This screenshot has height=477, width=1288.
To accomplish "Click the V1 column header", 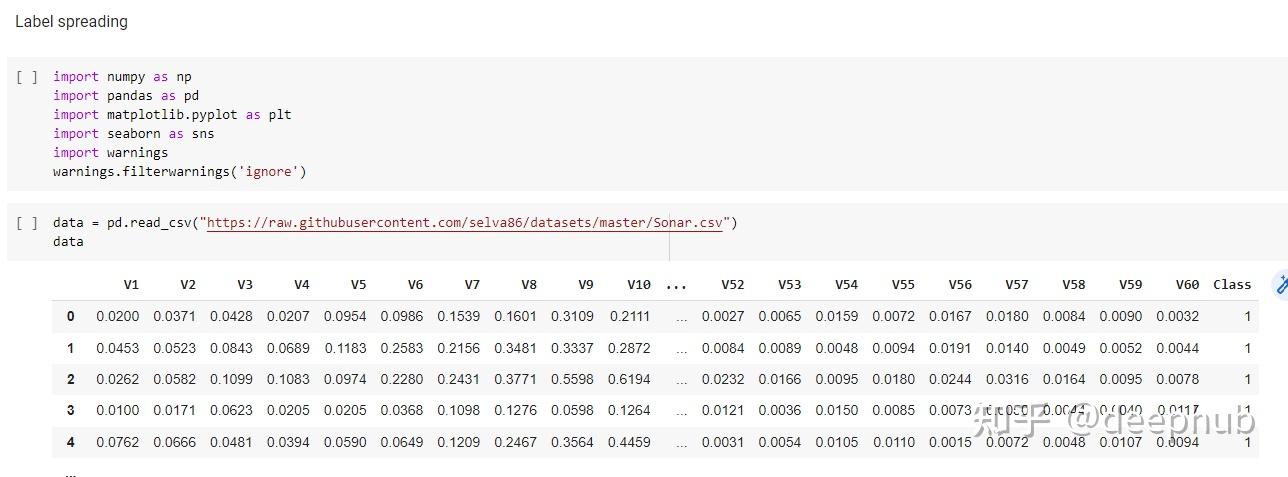I will pos(131,285).
